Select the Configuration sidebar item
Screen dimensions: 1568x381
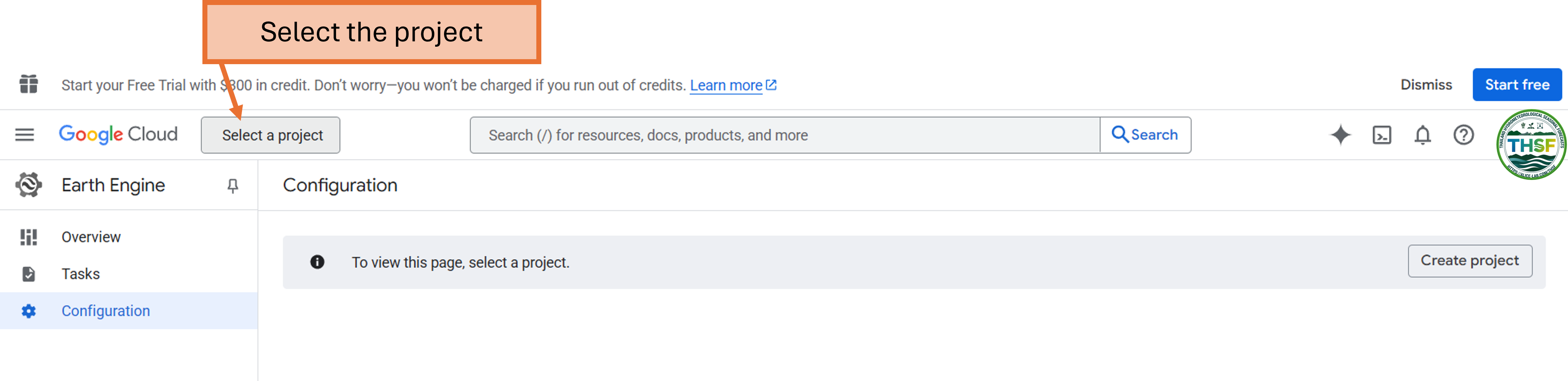(105, 311)
